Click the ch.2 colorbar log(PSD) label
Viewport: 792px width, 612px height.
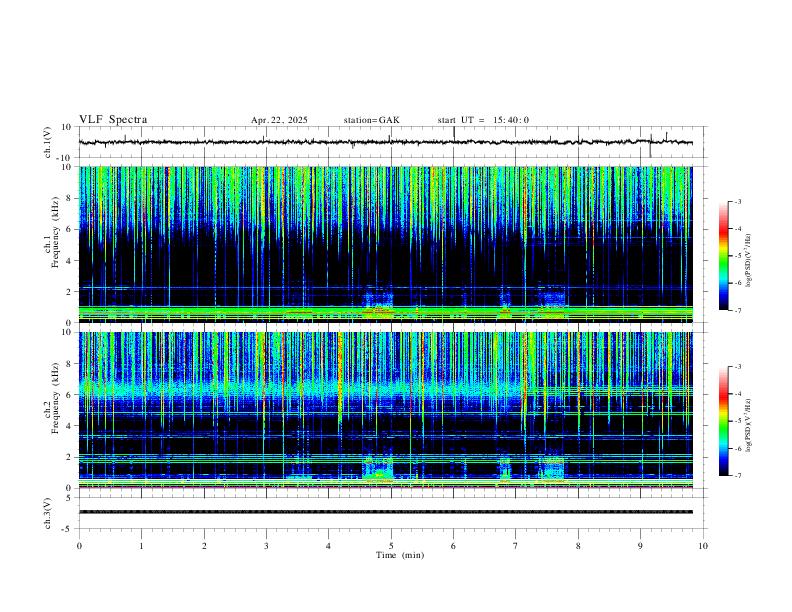click(x=749, y=425)
